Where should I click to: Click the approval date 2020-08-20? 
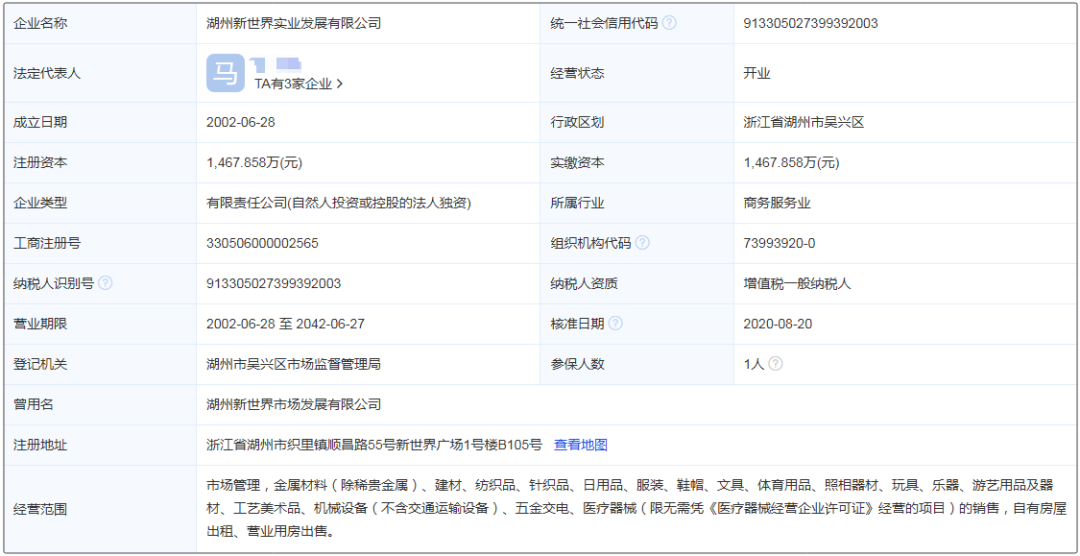[779, 323]
